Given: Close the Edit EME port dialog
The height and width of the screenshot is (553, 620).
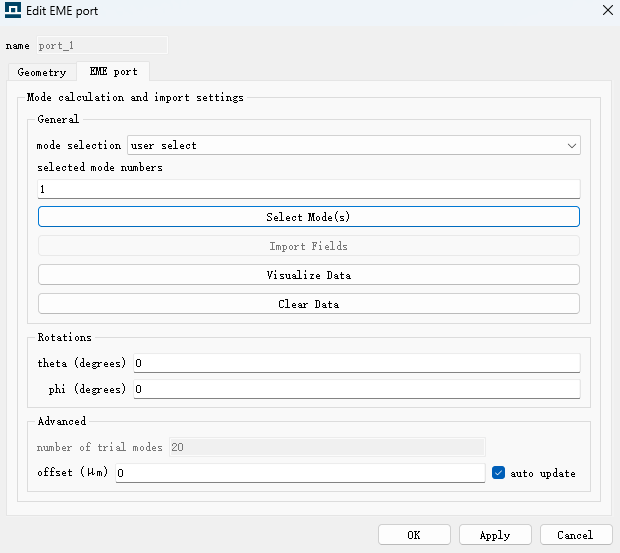Looking at the screenshot, I should click(x=608, y=10).
